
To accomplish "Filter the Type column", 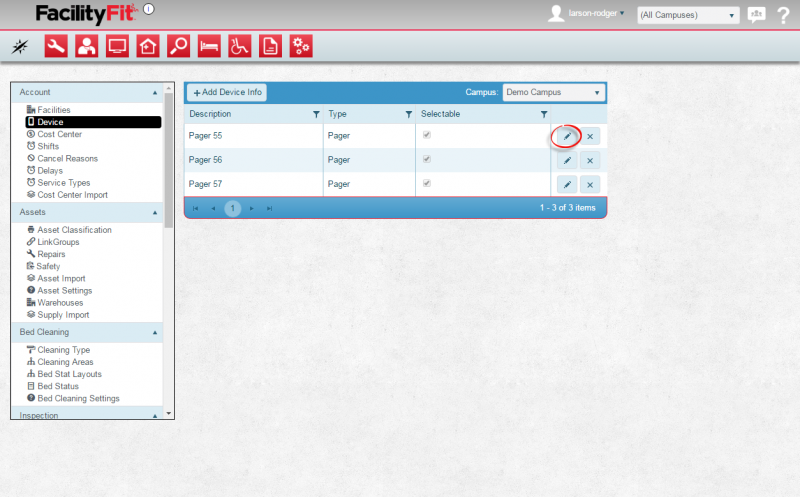I will (x=409, y=114).
